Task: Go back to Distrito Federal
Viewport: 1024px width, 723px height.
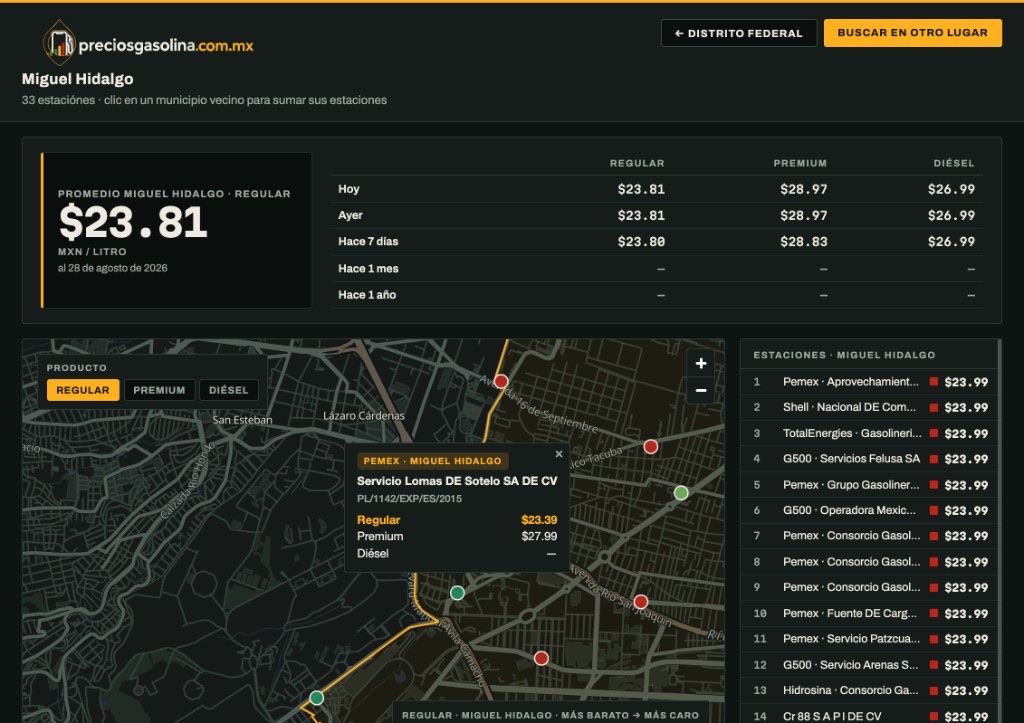Action: pos(739,33)
